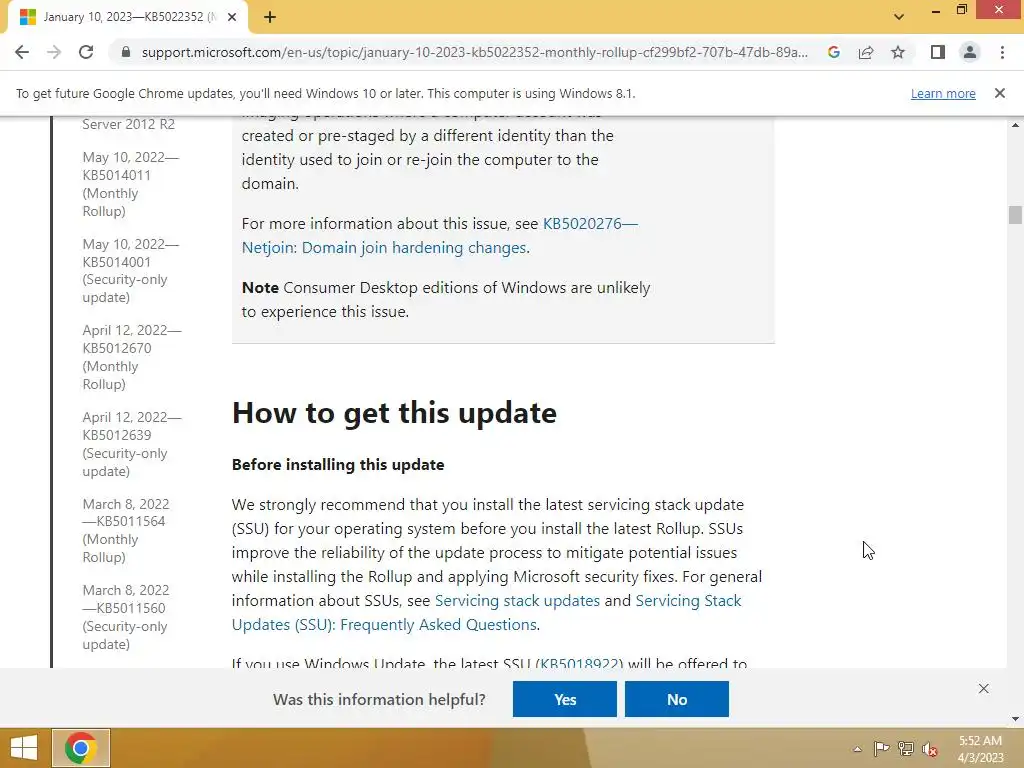This screenshot has height=768, width=1024.
Task: Open March 8, 2022—KB5011560 Security-only update
Action: (x=126, y=617)
